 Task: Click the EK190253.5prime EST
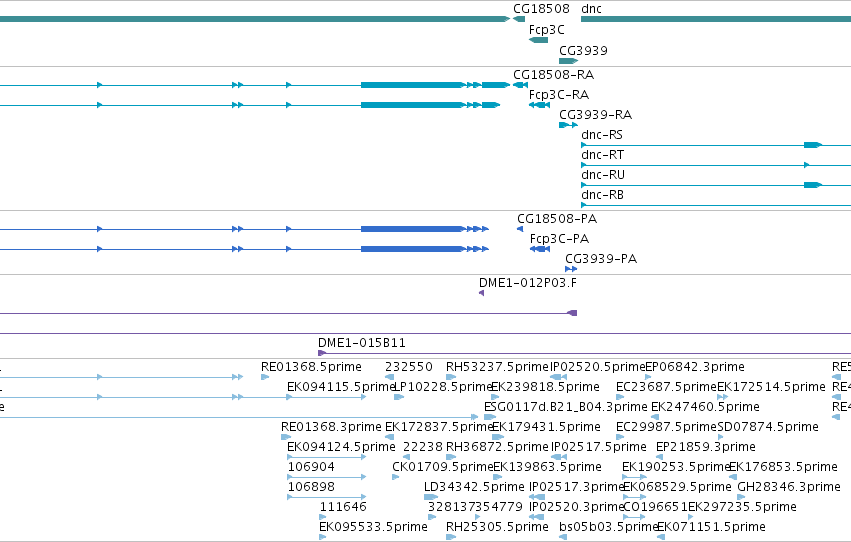(x=675, y=467)
